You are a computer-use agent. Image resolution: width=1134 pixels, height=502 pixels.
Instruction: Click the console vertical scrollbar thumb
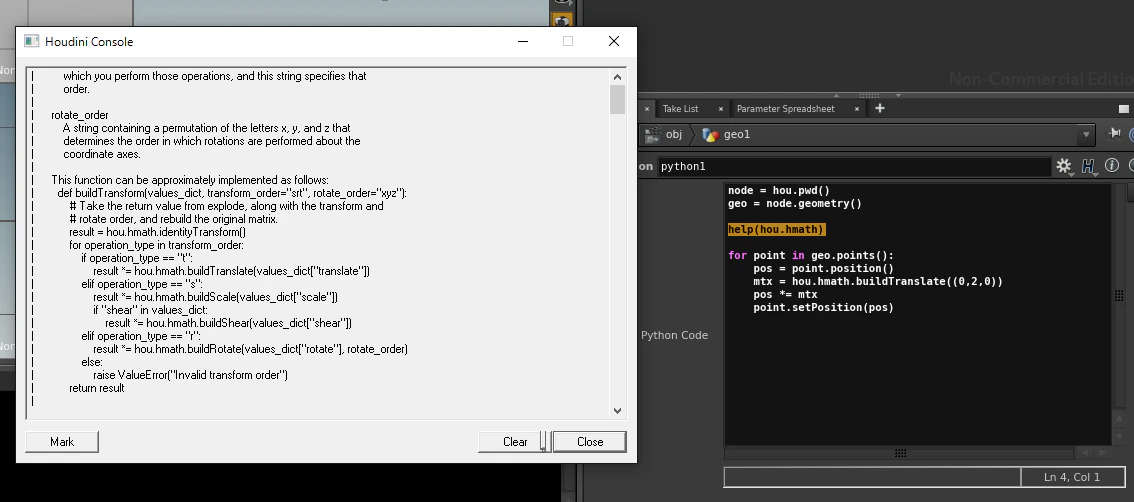[617, 99]
